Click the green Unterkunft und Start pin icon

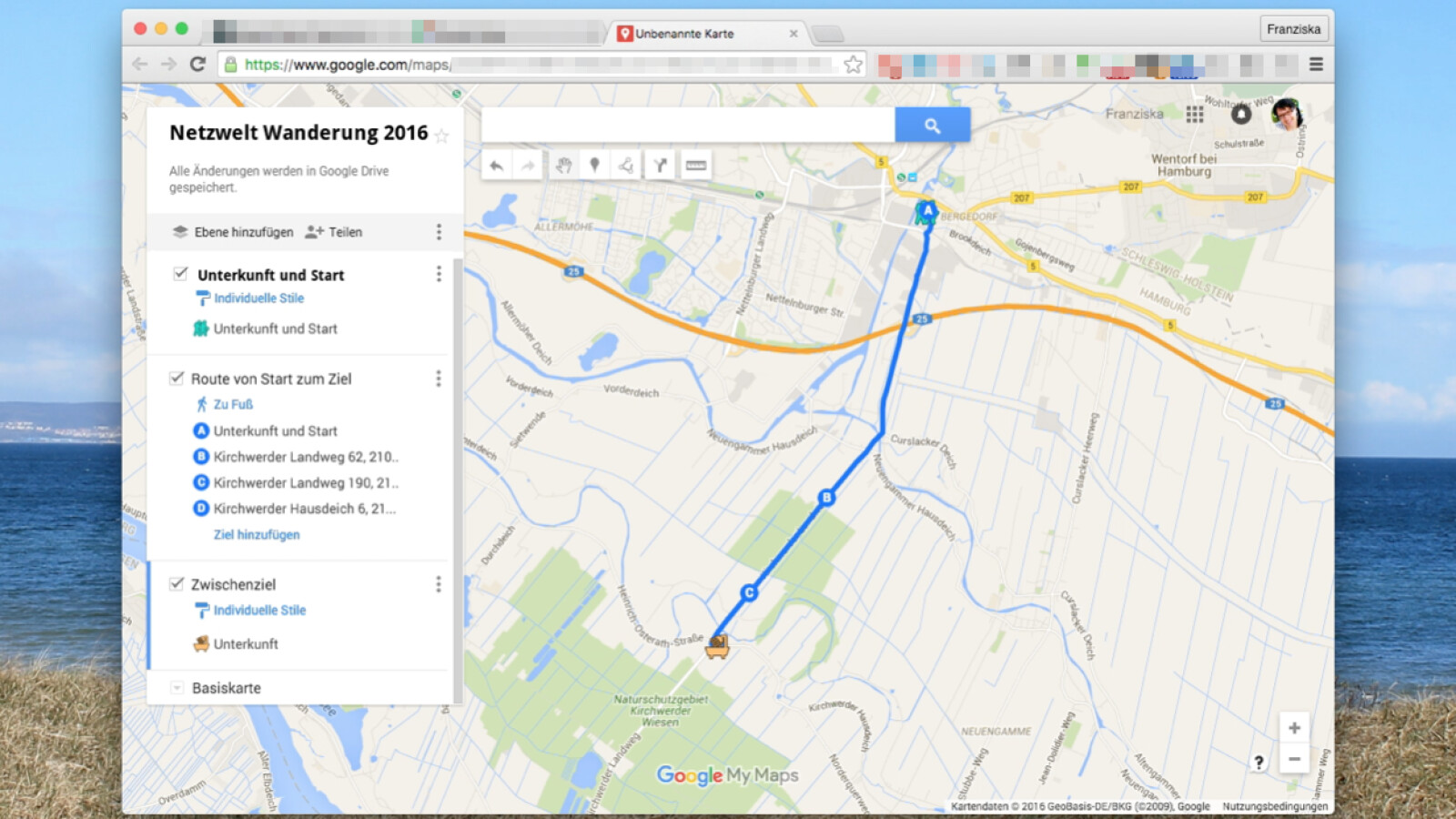tap(201, 329)
